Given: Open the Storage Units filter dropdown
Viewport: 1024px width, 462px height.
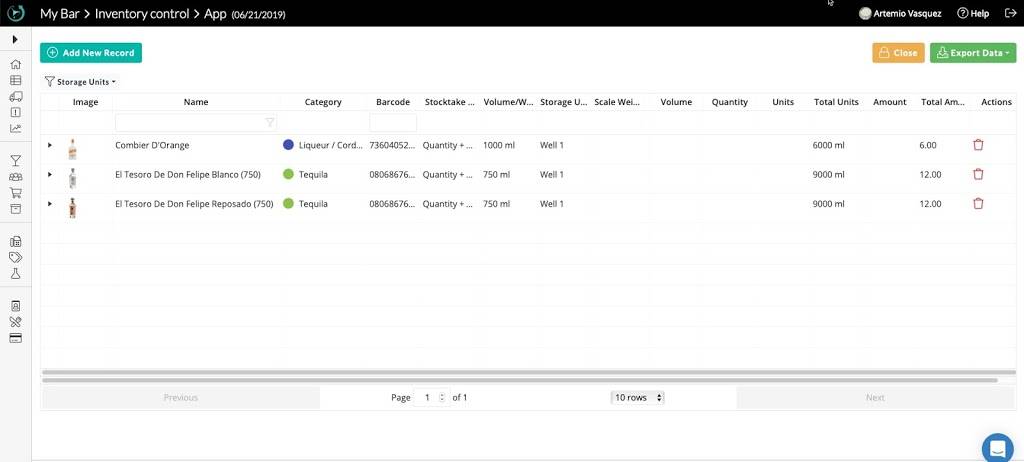Looking at the screenshot, I should pyautogui.click(x=81, y=82).
